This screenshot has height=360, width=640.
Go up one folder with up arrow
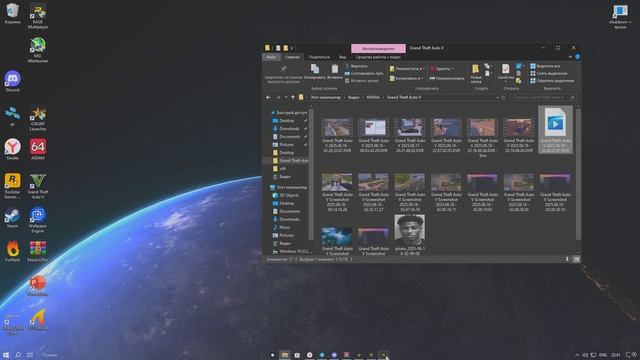point(293,98)
